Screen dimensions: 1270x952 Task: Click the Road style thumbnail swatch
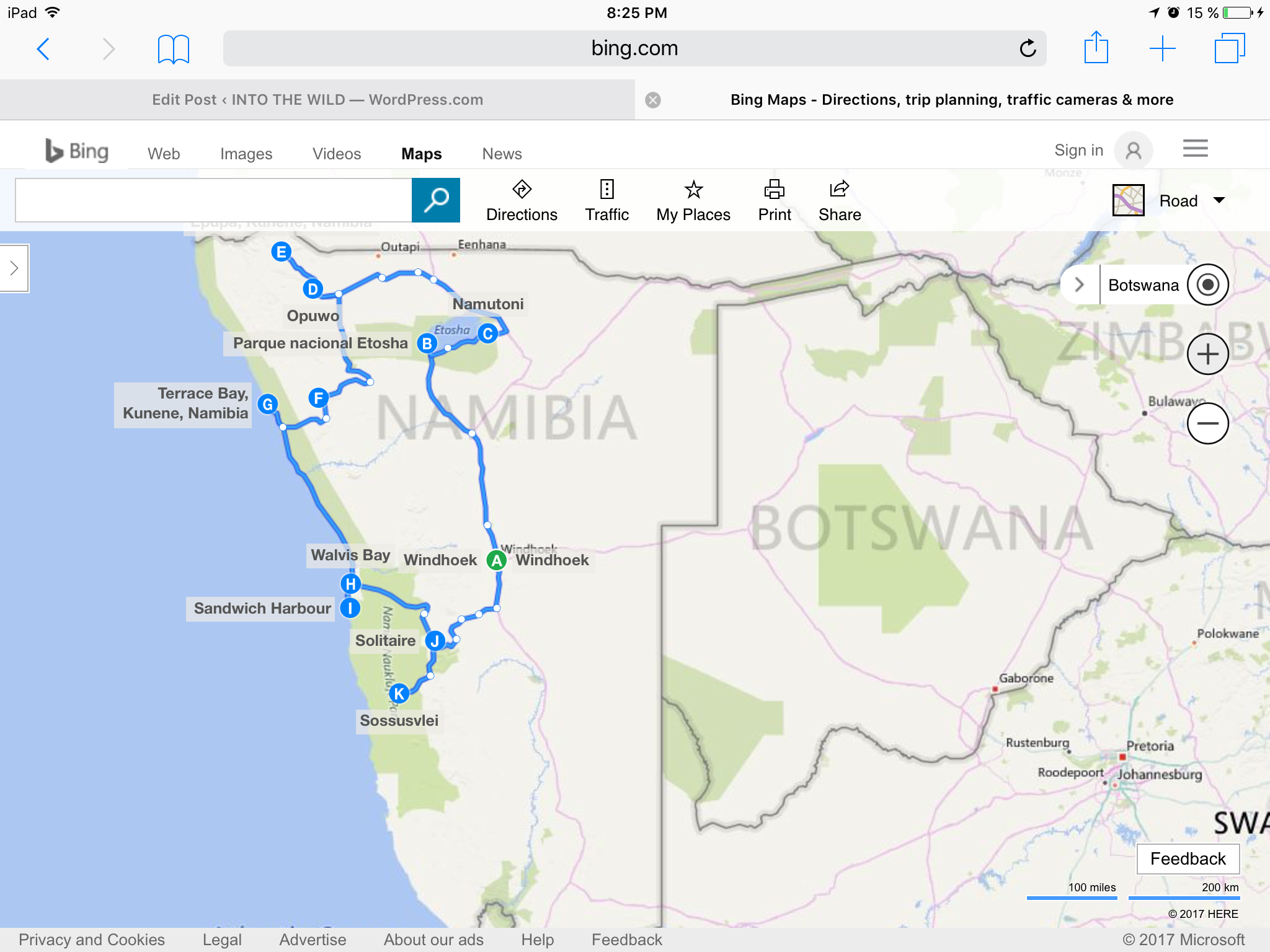(1128, 200)
